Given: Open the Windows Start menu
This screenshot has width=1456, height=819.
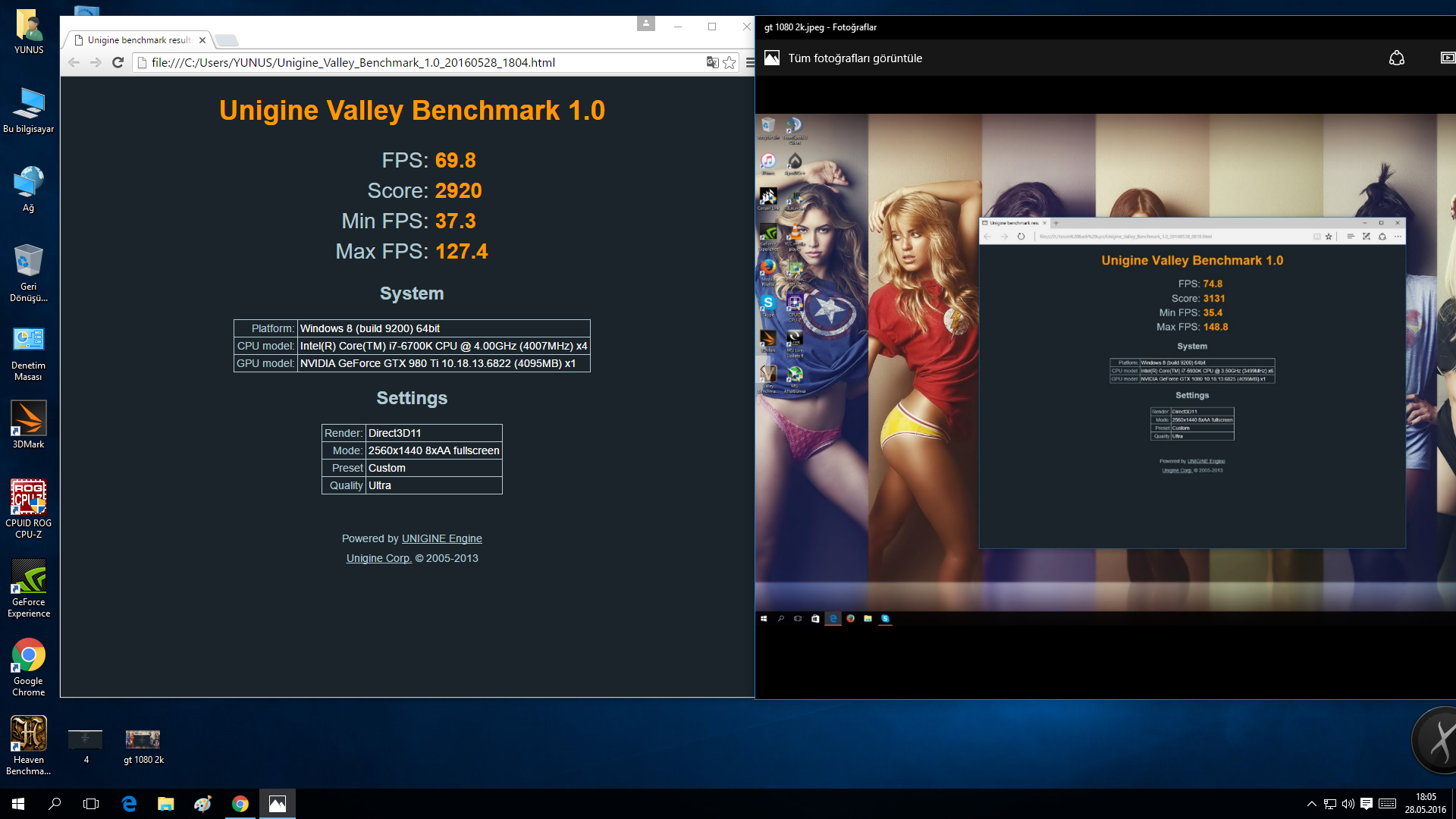Looking at the screenshot, I should [18, 804].
